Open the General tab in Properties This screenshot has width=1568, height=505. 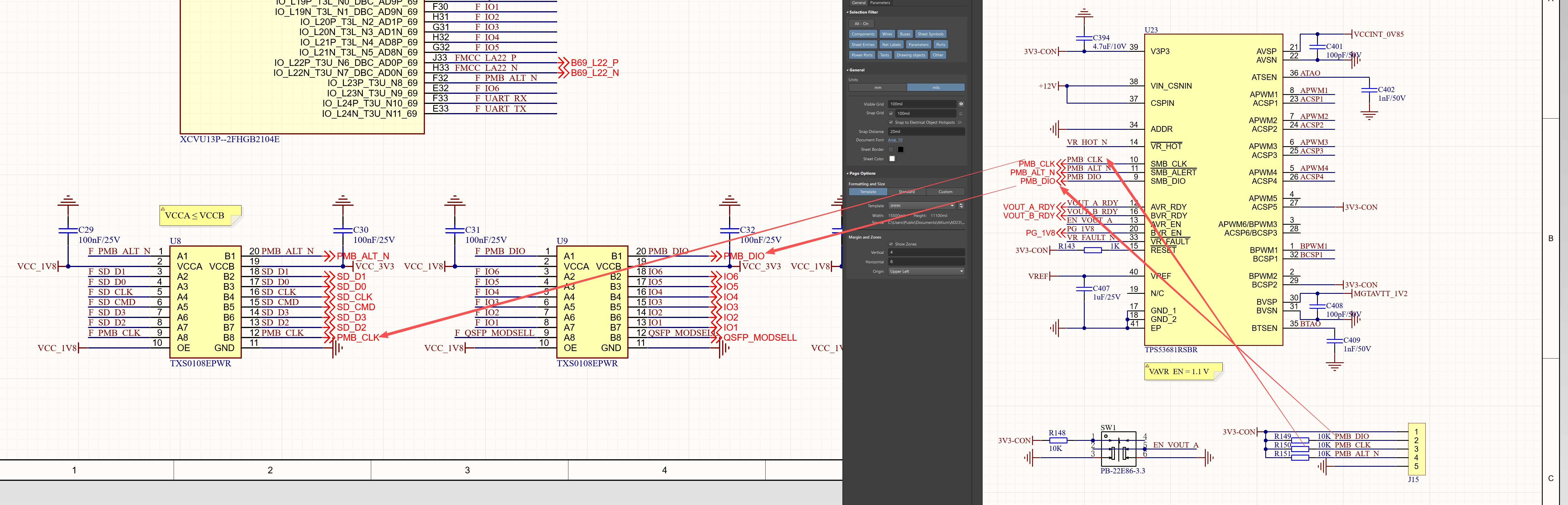(x=858, y=3)
